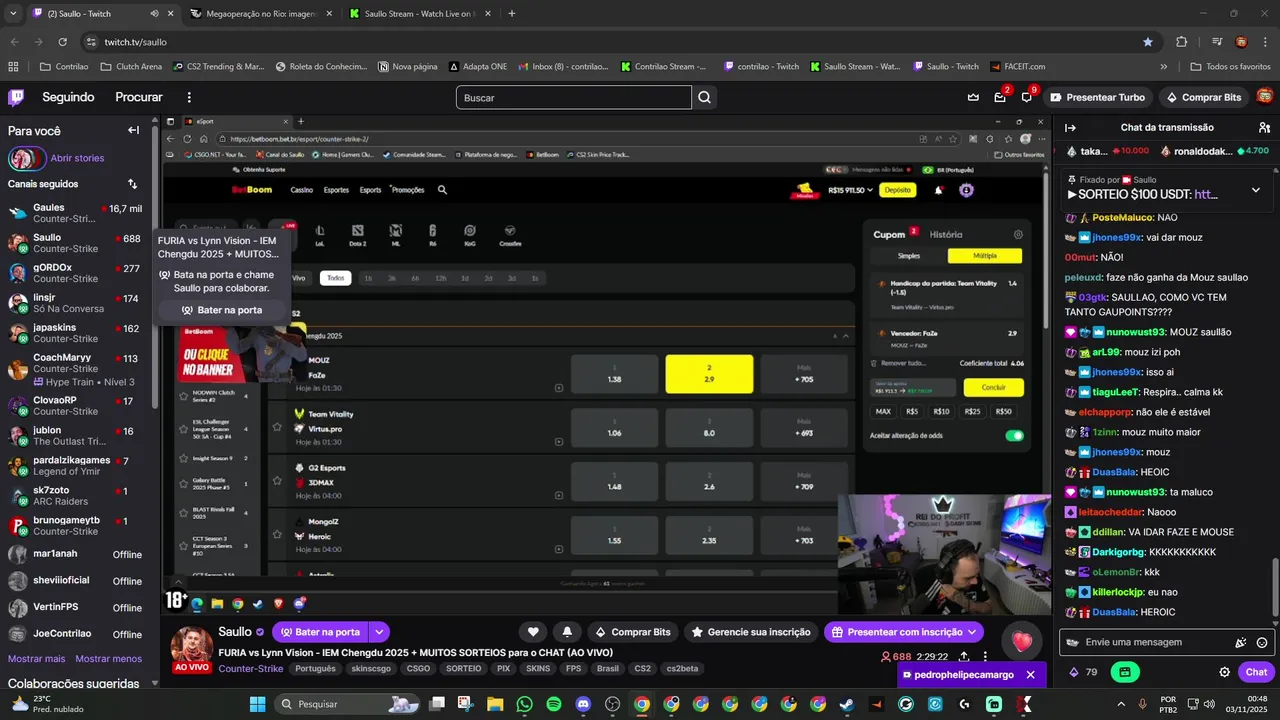Image resolution: width=1280 pixels, height=720 pixels.
Task: Open Gaules channel in sidebar
Action: pos(78,213)
